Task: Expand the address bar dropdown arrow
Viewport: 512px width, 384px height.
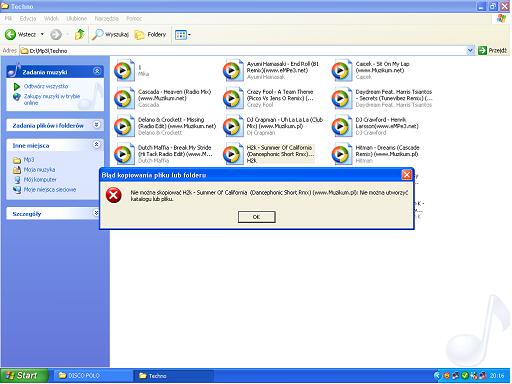Action: point(470,51)
